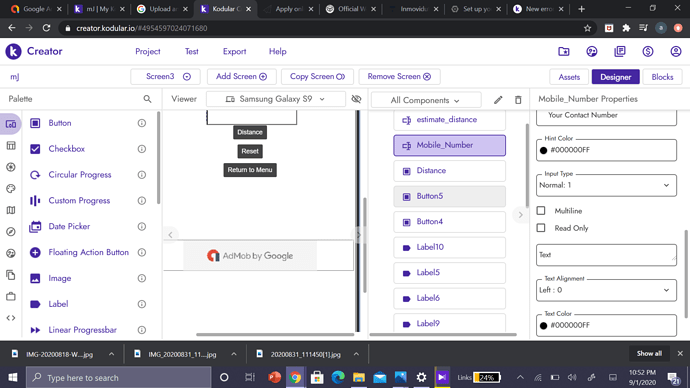This screenshot has width=690, height=388.
Task: Pick the Text Color black swatch
Action: (x=543, y=326)
